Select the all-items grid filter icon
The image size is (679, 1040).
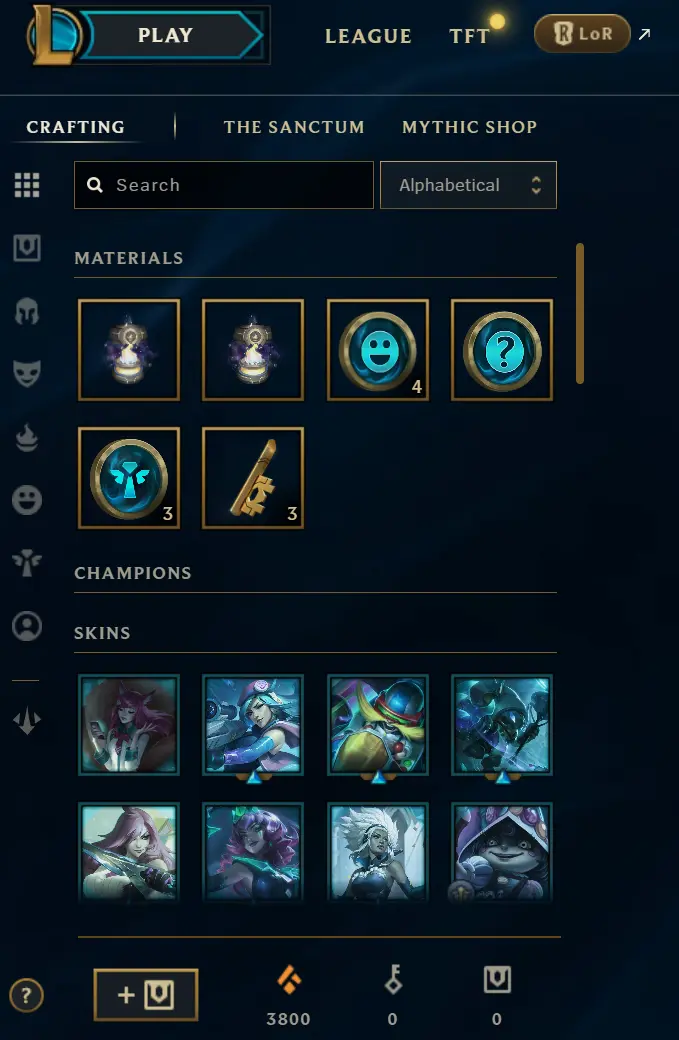coord(27,185)
